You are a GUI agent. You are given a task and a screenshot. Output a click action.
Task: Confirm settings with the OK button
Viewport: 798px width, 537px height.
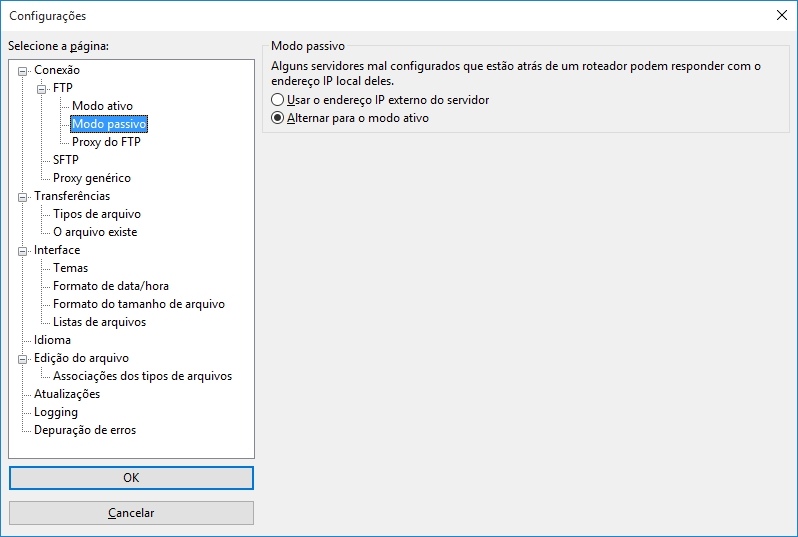pos(131,478)
